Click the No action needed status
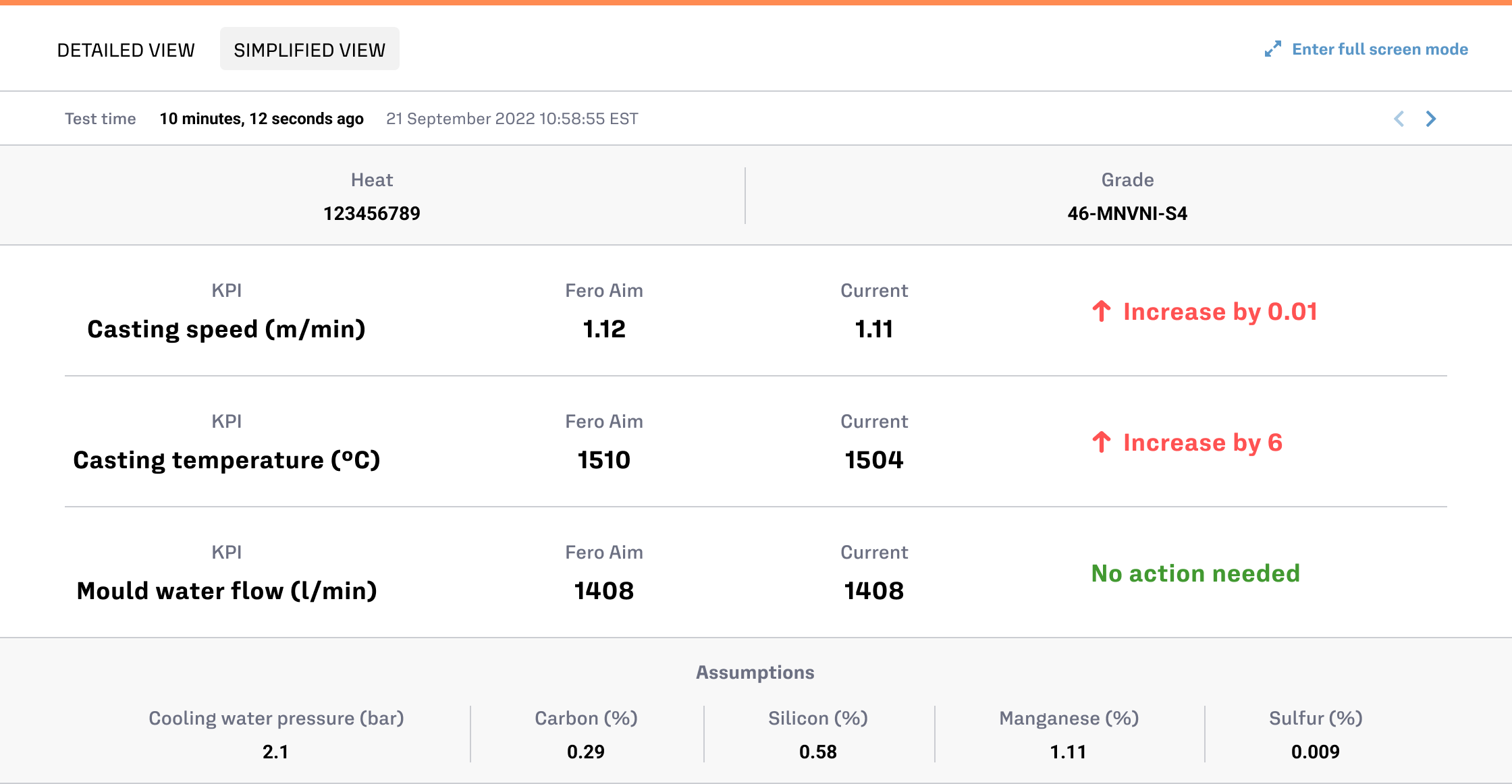The width and height of the screenshot is (1512, 784). click(1195, 573)
